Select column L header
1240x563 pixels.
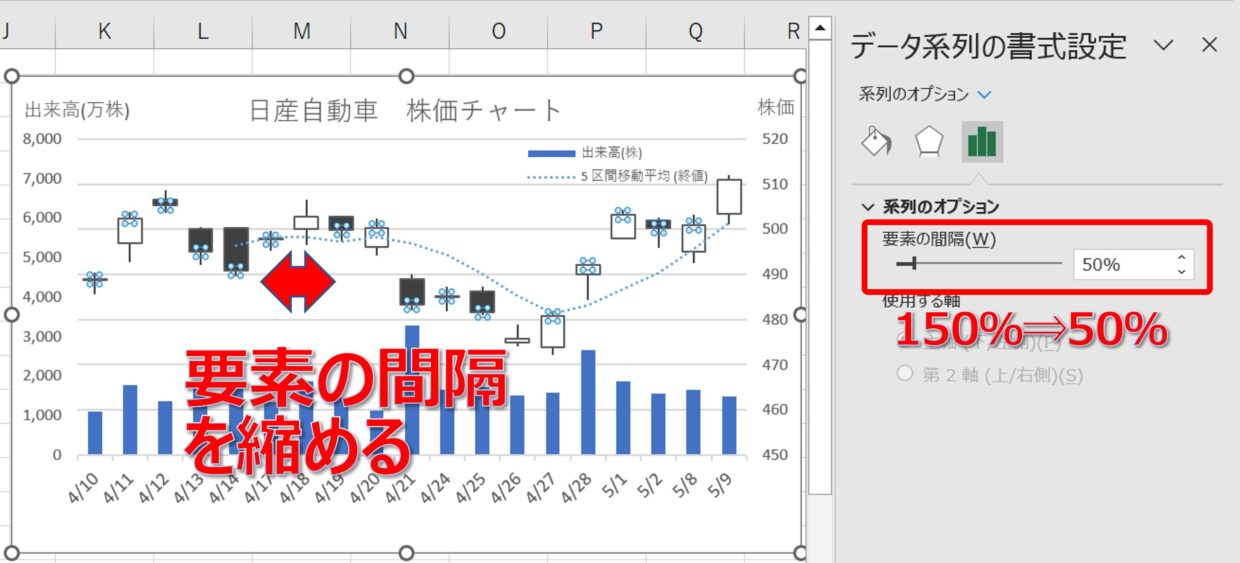point(203,32)
